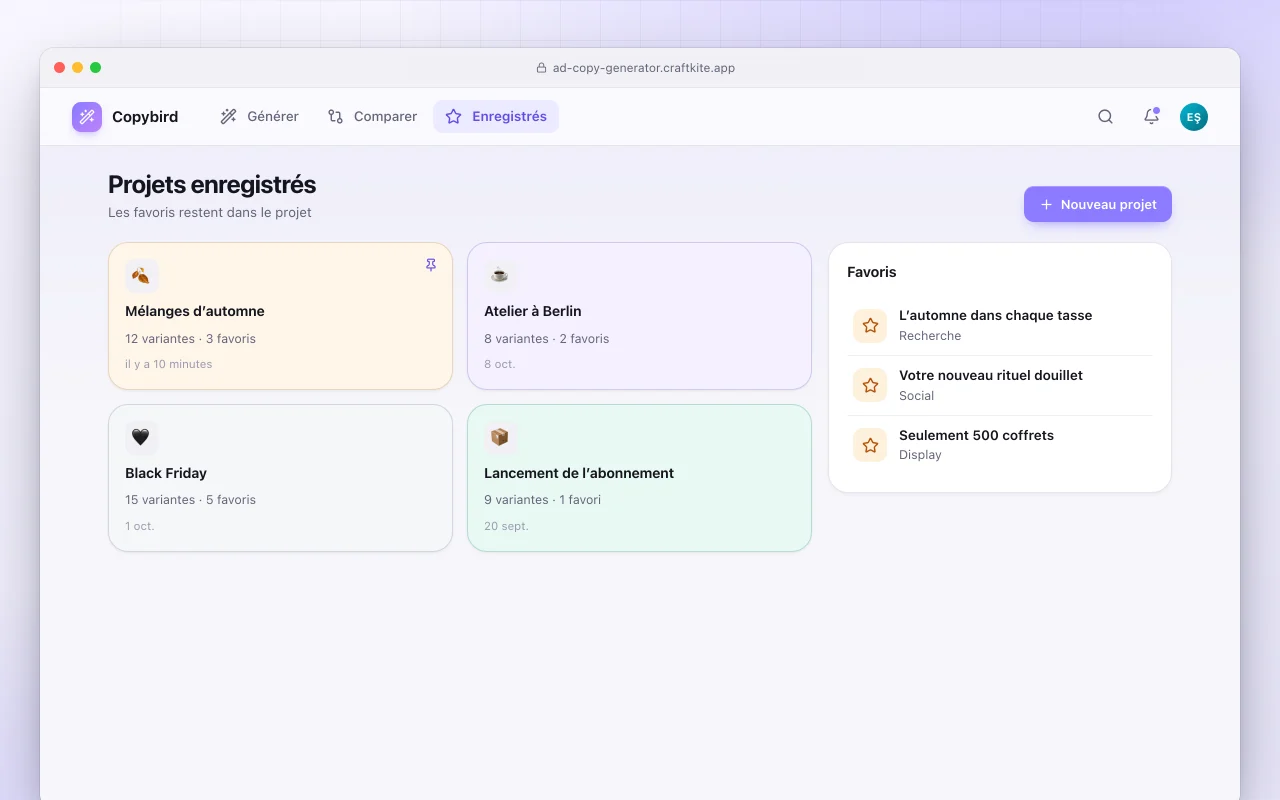1280x800 pixels.
Task: Click '15 variantes · 5 favoris' text
Action: pyautogui.click(x=190, y=500)
